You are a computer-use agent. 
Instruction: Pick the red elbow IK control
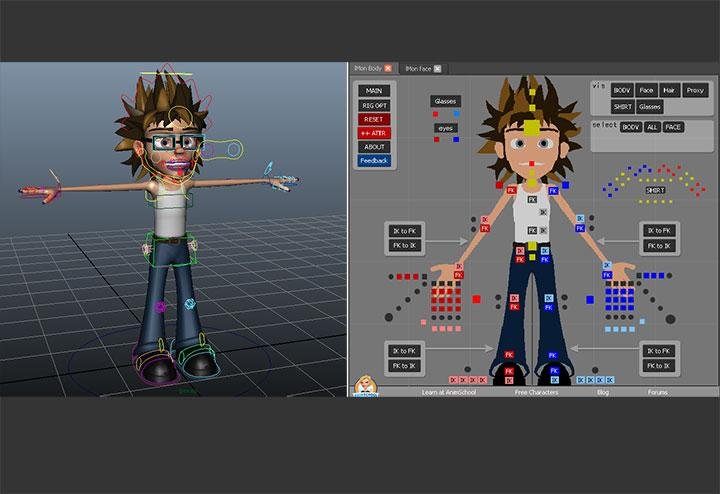pyautogui.click(x=484, y=220)
